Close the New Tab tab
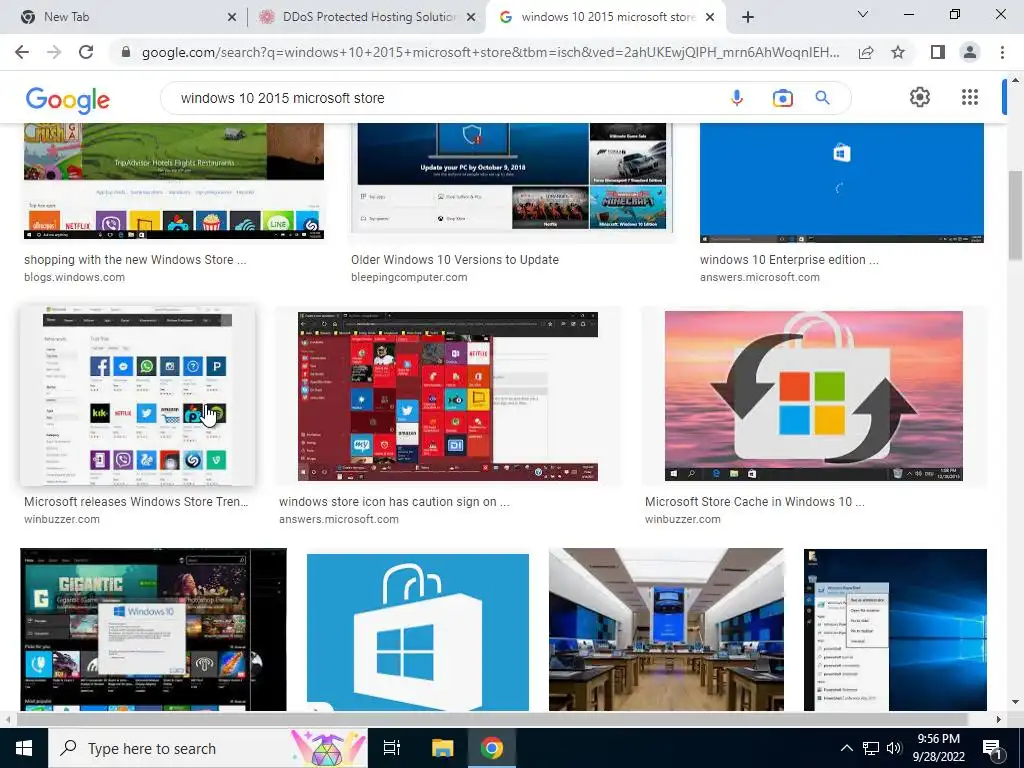Image resolution: width=1024 pixels, height=768 pixels. coord(232,17)
